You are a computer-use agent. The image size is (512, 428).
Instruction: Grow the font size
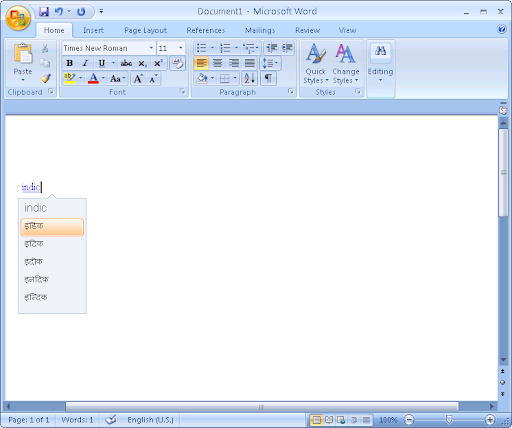point(138,79)
